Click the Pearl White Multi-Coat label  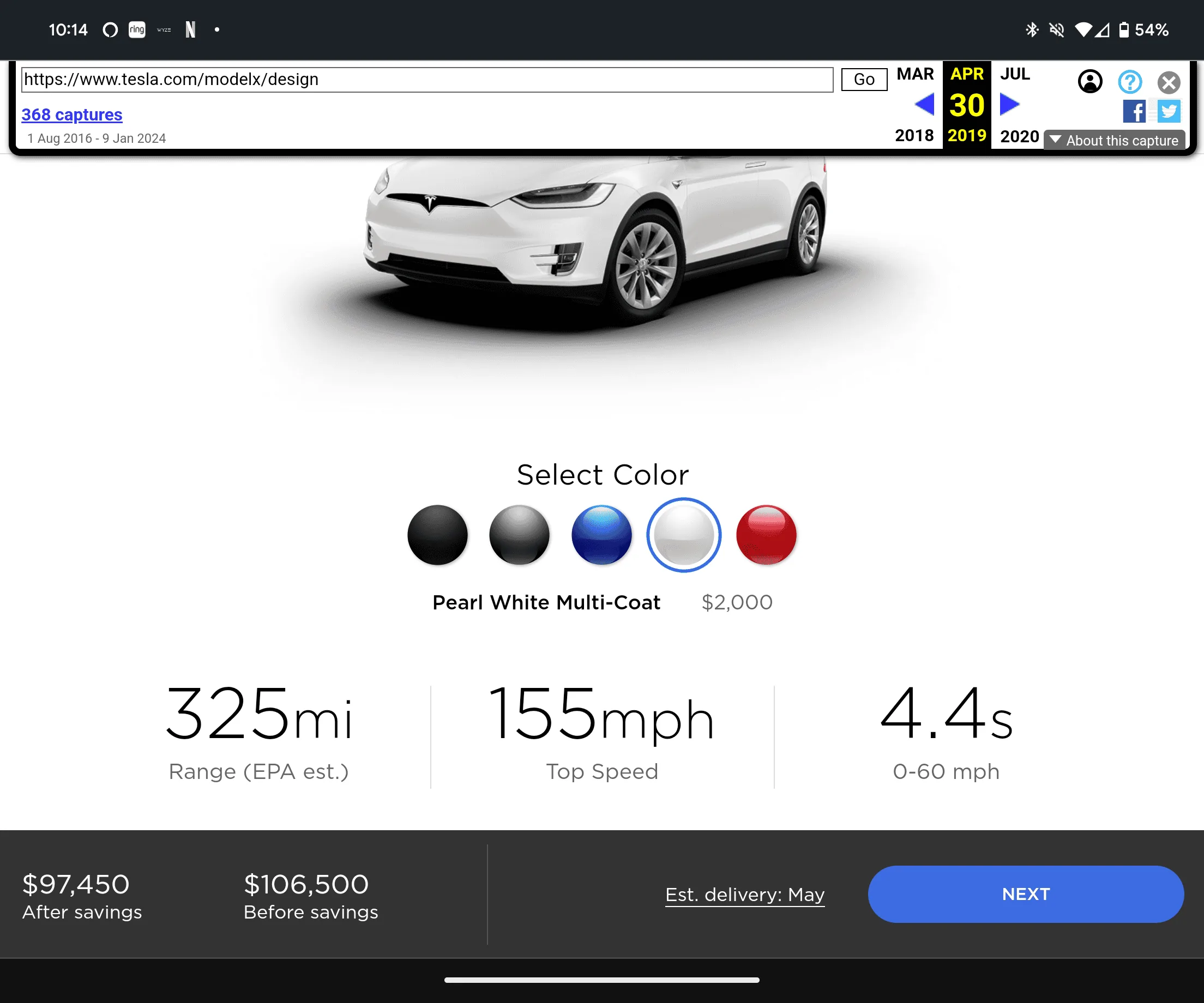(x=546, y=602)
